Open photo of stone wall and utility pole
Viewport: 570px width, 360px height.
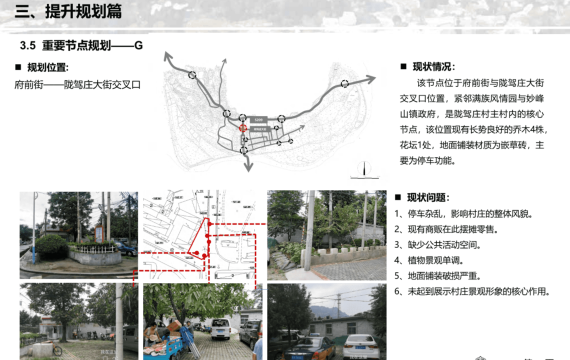tap(327, 235)
